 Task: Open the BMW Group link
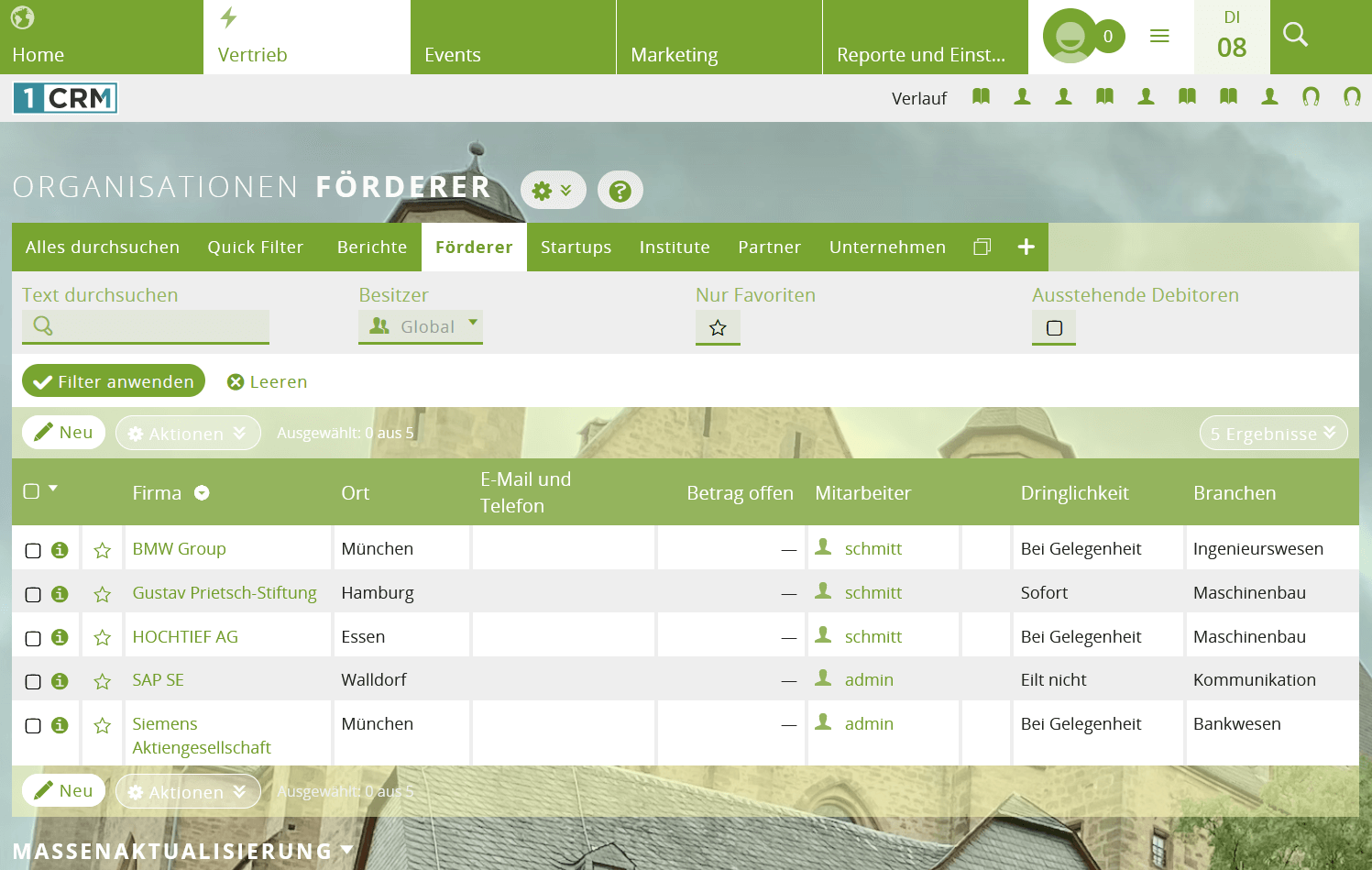tap(180, 548)
